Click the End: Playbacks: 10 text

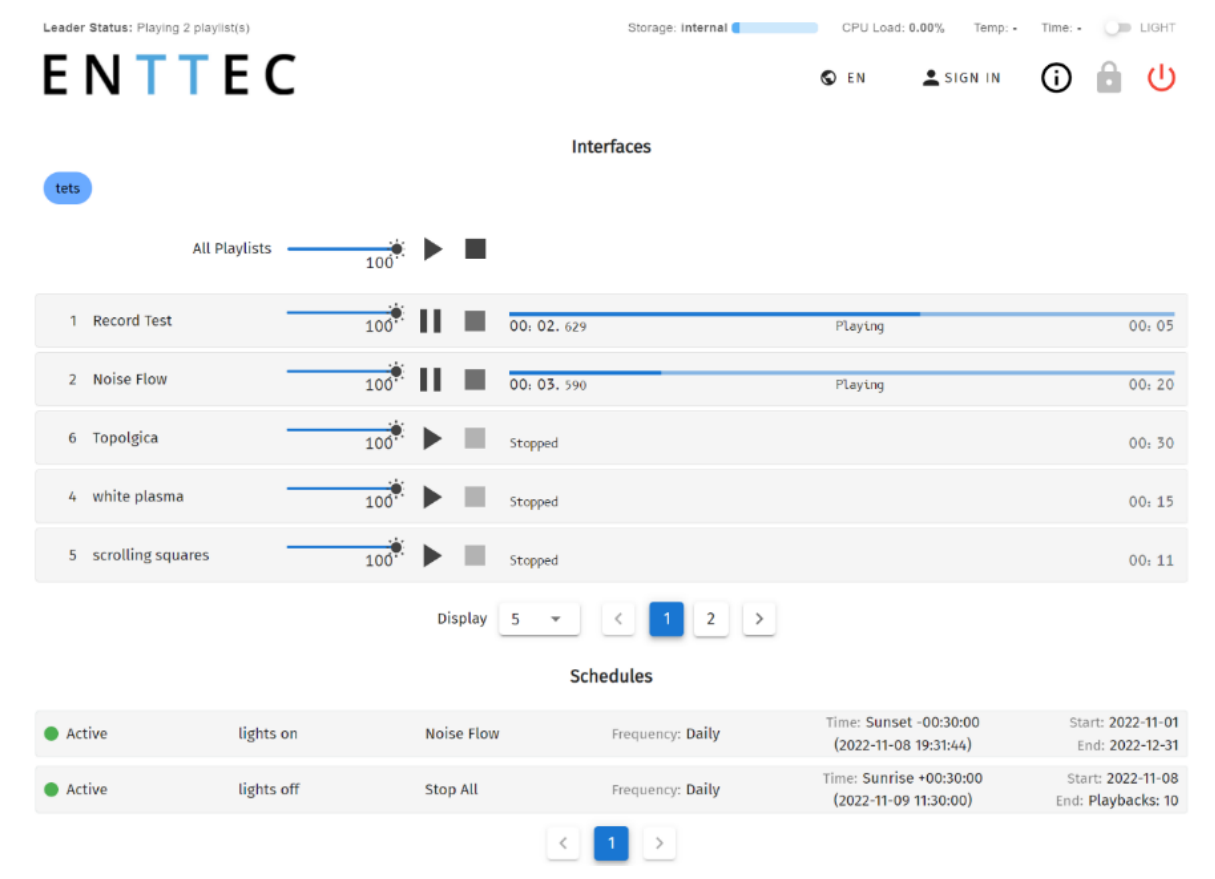1117,801
